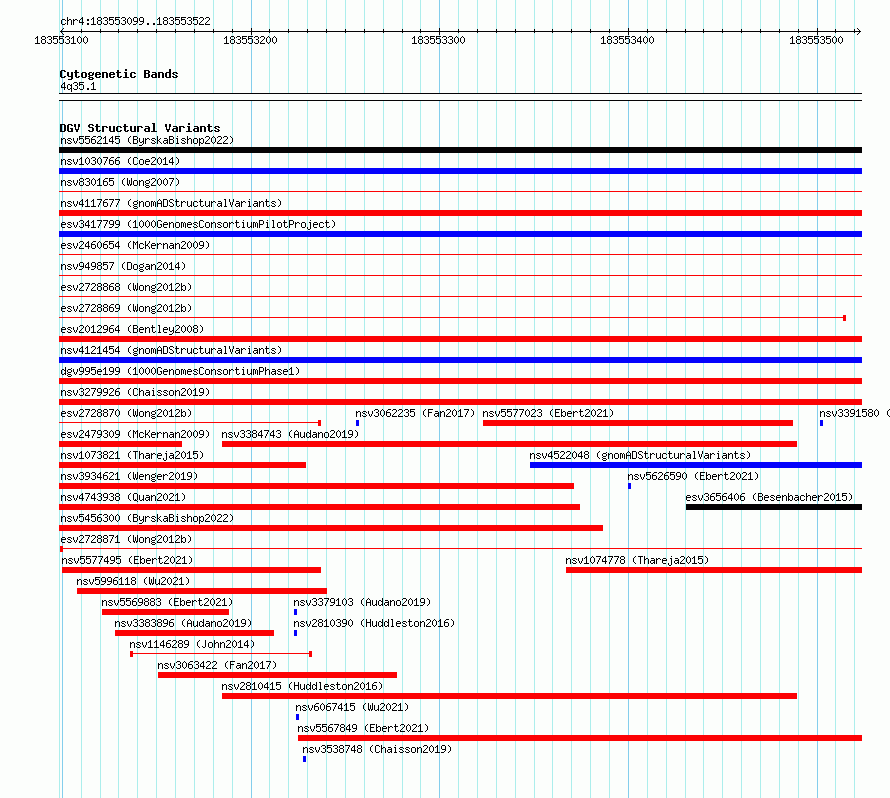Click the esv2728868 (Wong2012b) label

[126, 287]
